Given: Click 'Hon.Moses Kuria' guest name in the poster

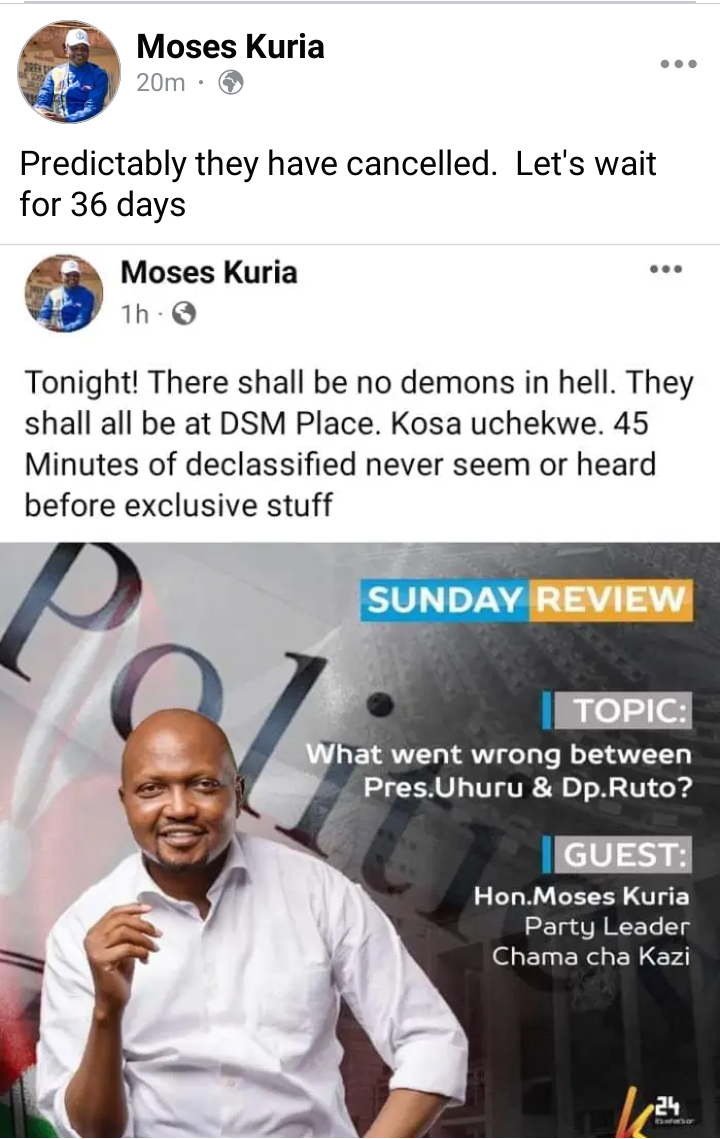Looking at the screenshot, I should coord(581,896).
